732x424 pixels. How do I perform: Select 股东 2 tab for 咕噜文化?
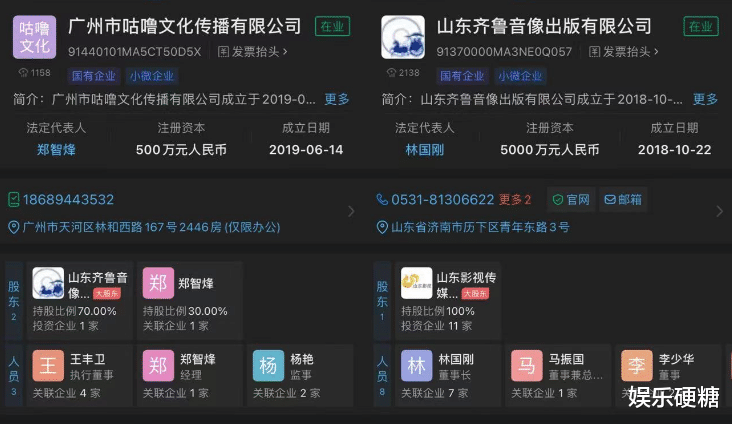[x=14, y=301]
